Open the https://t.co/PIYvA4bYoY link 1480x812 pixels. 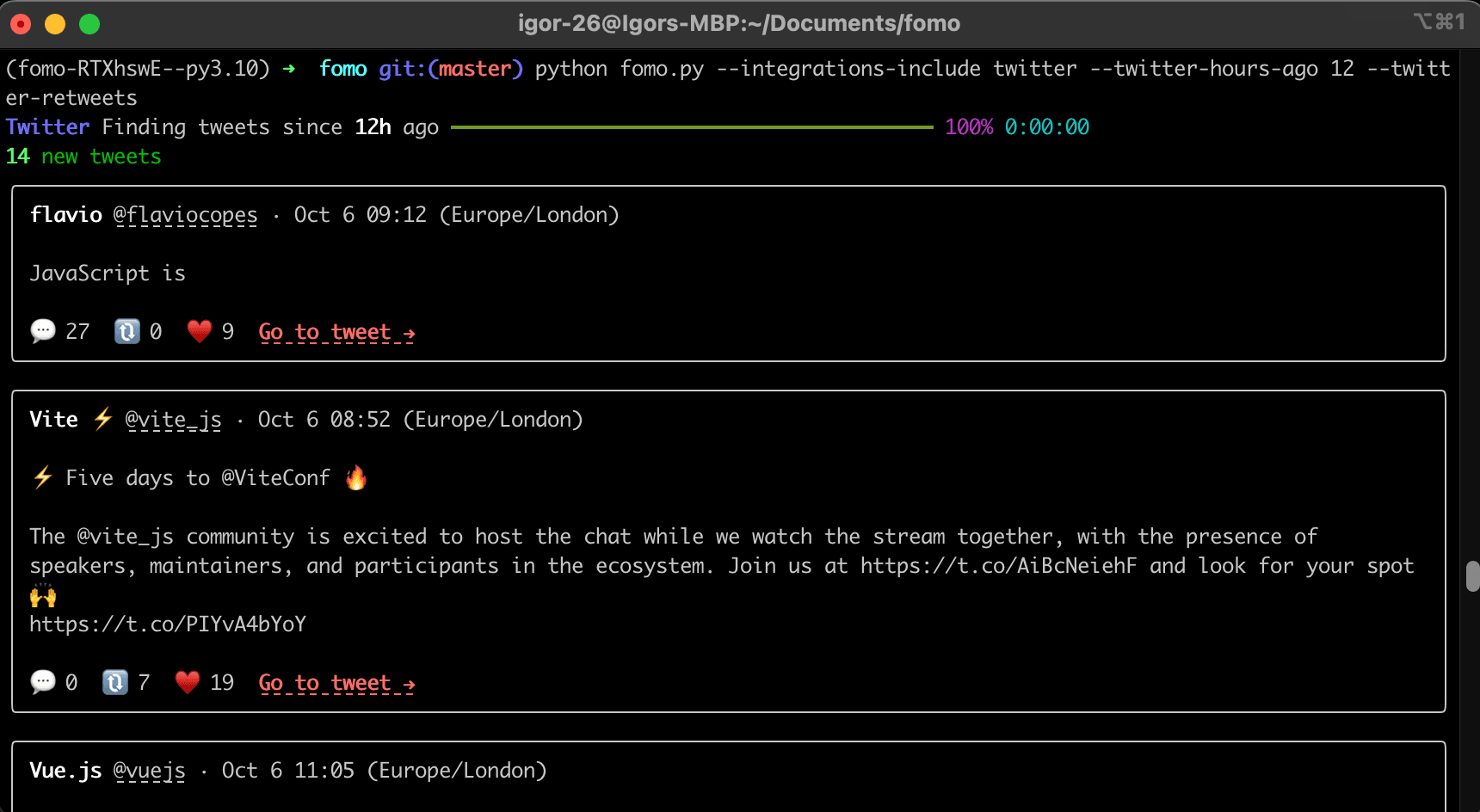coord(168,624)
